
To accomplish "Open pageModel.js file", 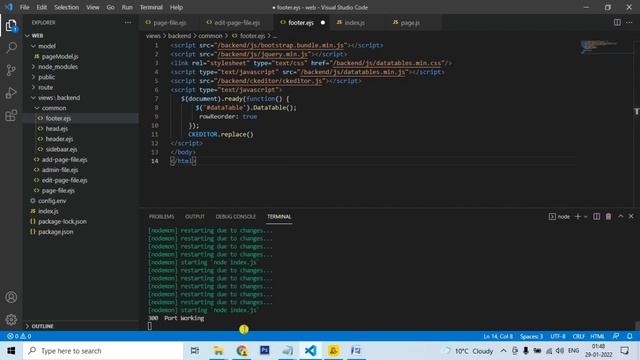I will 60,56.
